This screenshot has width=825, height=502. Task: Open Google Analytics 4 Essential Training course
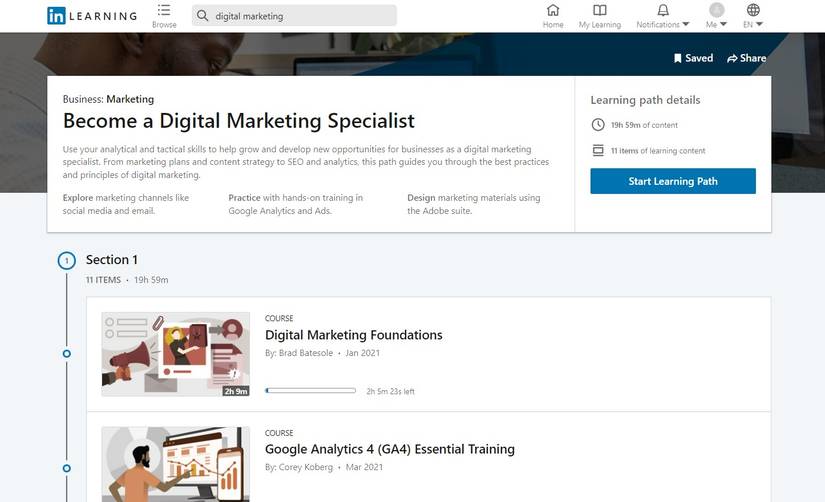tap(390, 449)
